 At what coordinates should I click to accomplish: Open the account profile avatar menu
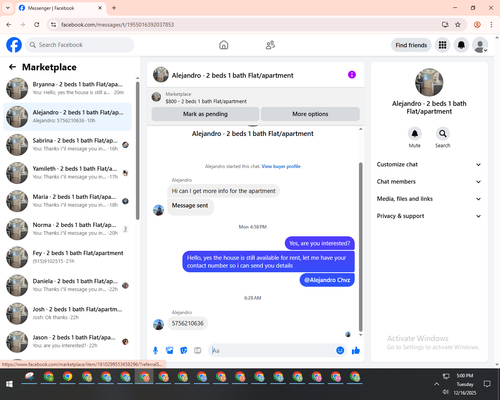pyautogui.click(x=480, y=45)
